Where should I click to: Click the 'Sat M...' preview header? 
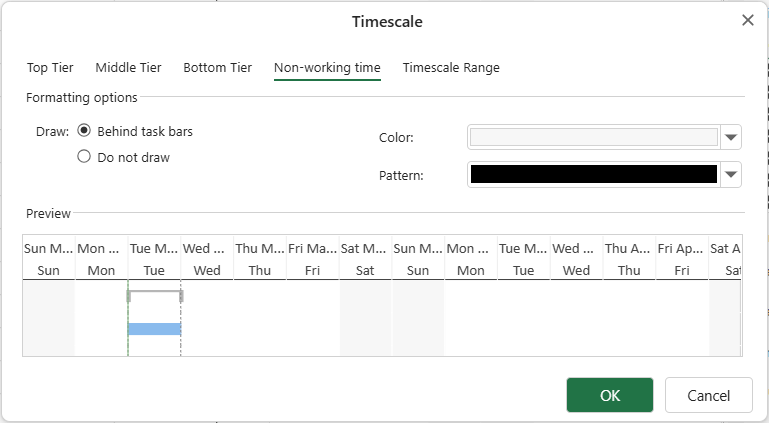coord(363,249)
